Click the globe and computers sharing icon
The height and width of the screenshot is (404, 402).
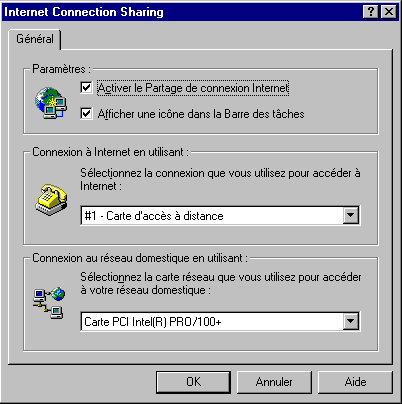coord(51,103)
